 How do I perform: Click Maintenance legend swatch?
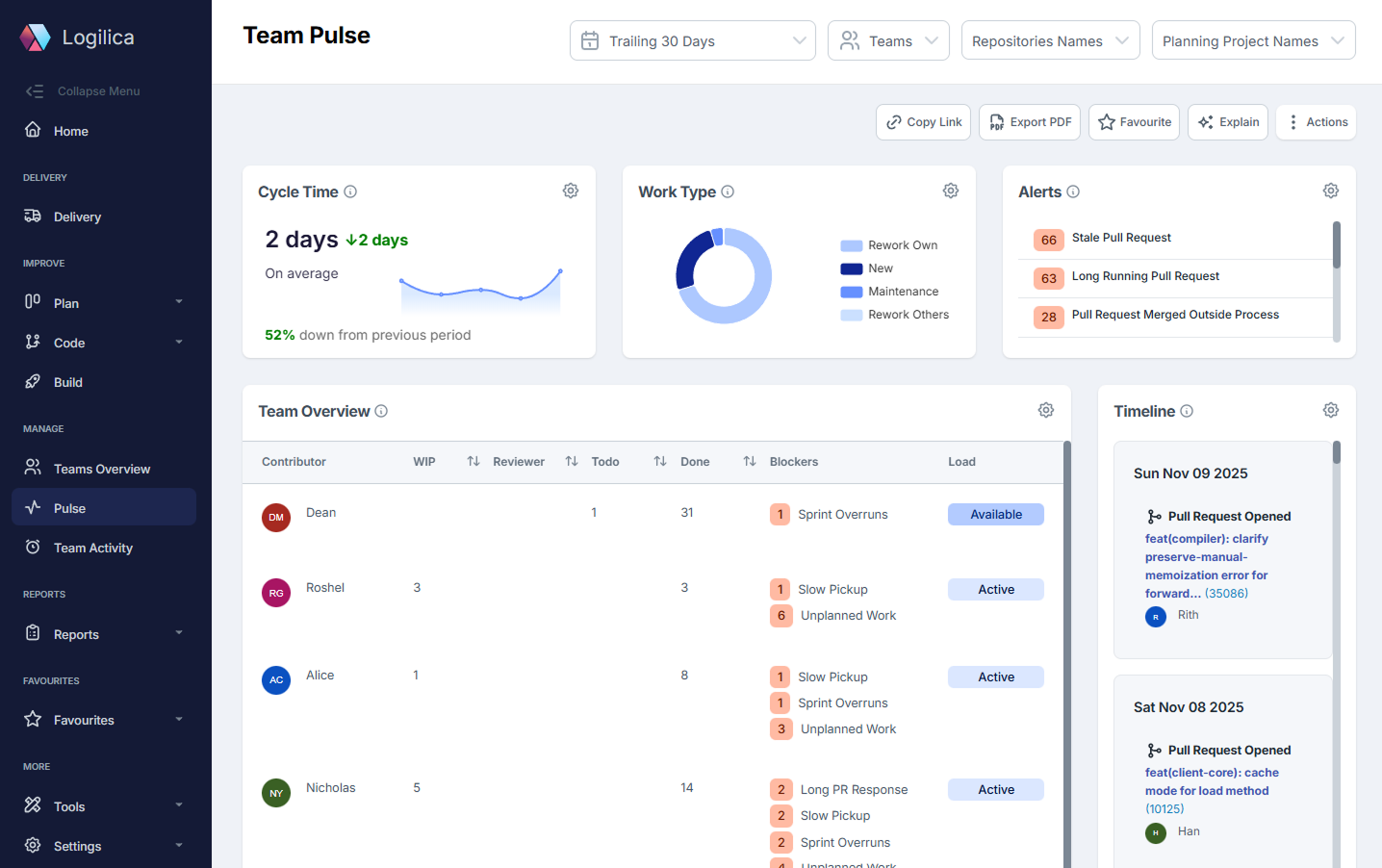pos(851,292)
